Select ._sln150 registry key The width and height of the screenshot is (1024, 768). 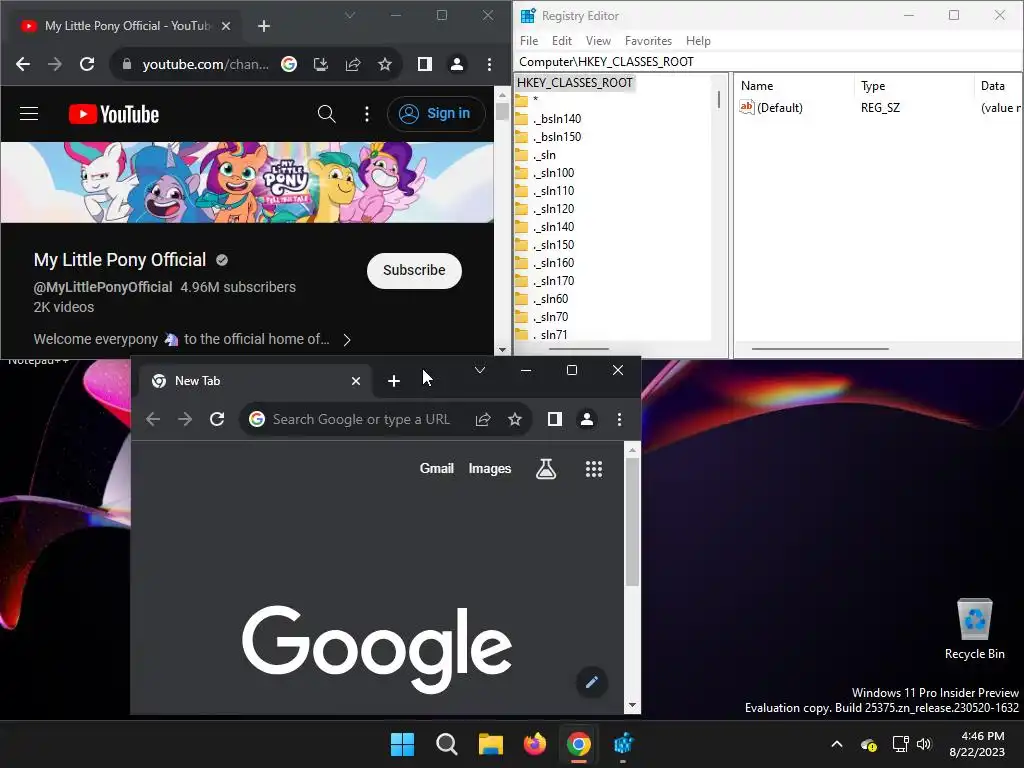click(x=554, y=244)
